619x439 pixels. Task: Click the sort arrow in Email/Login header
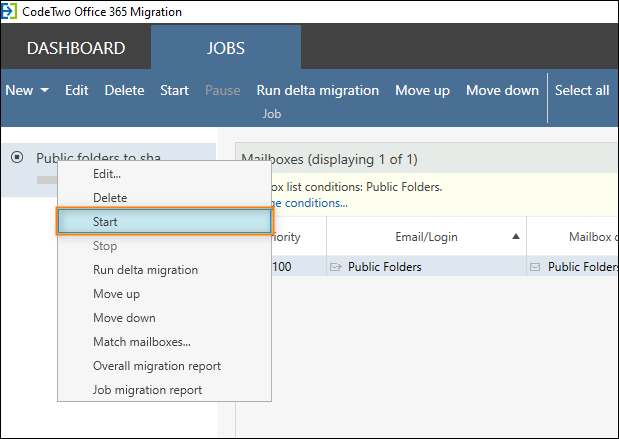point(516,236)
